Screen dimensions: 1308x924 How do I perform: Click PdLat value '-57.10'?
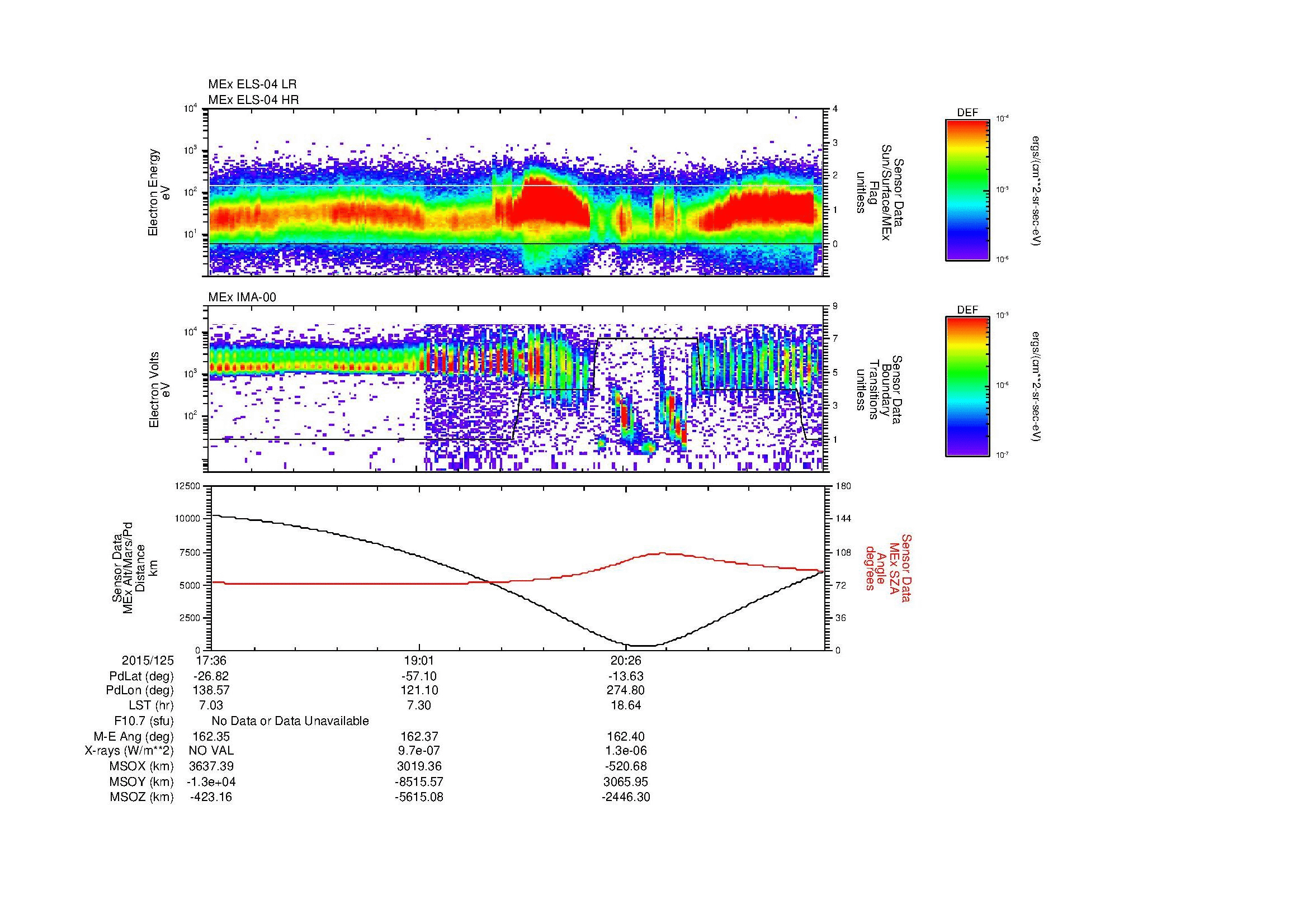419,676
